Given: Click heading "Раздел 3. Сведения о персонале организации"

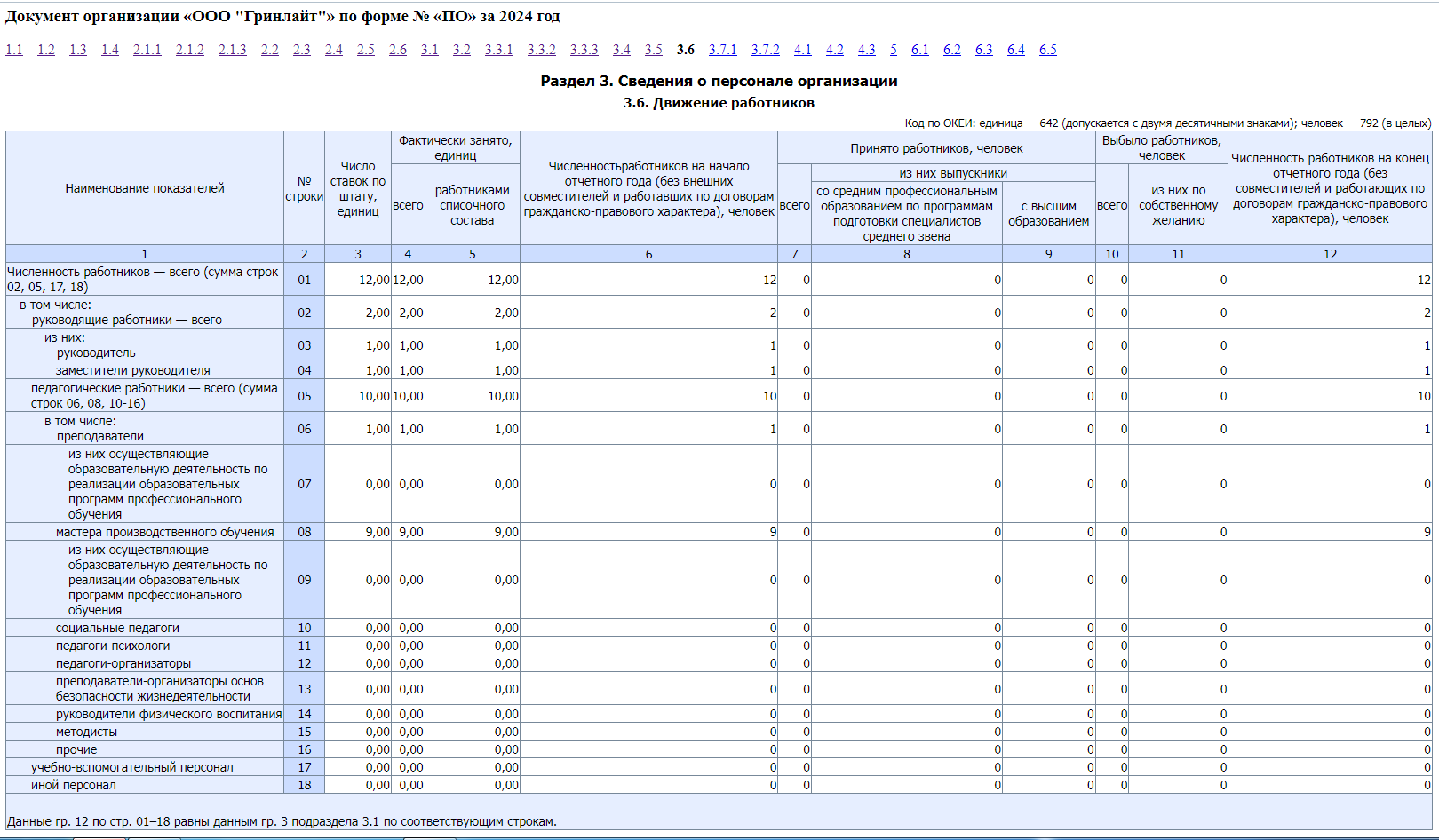Looking at the screenshot, I should click(719, 81).
